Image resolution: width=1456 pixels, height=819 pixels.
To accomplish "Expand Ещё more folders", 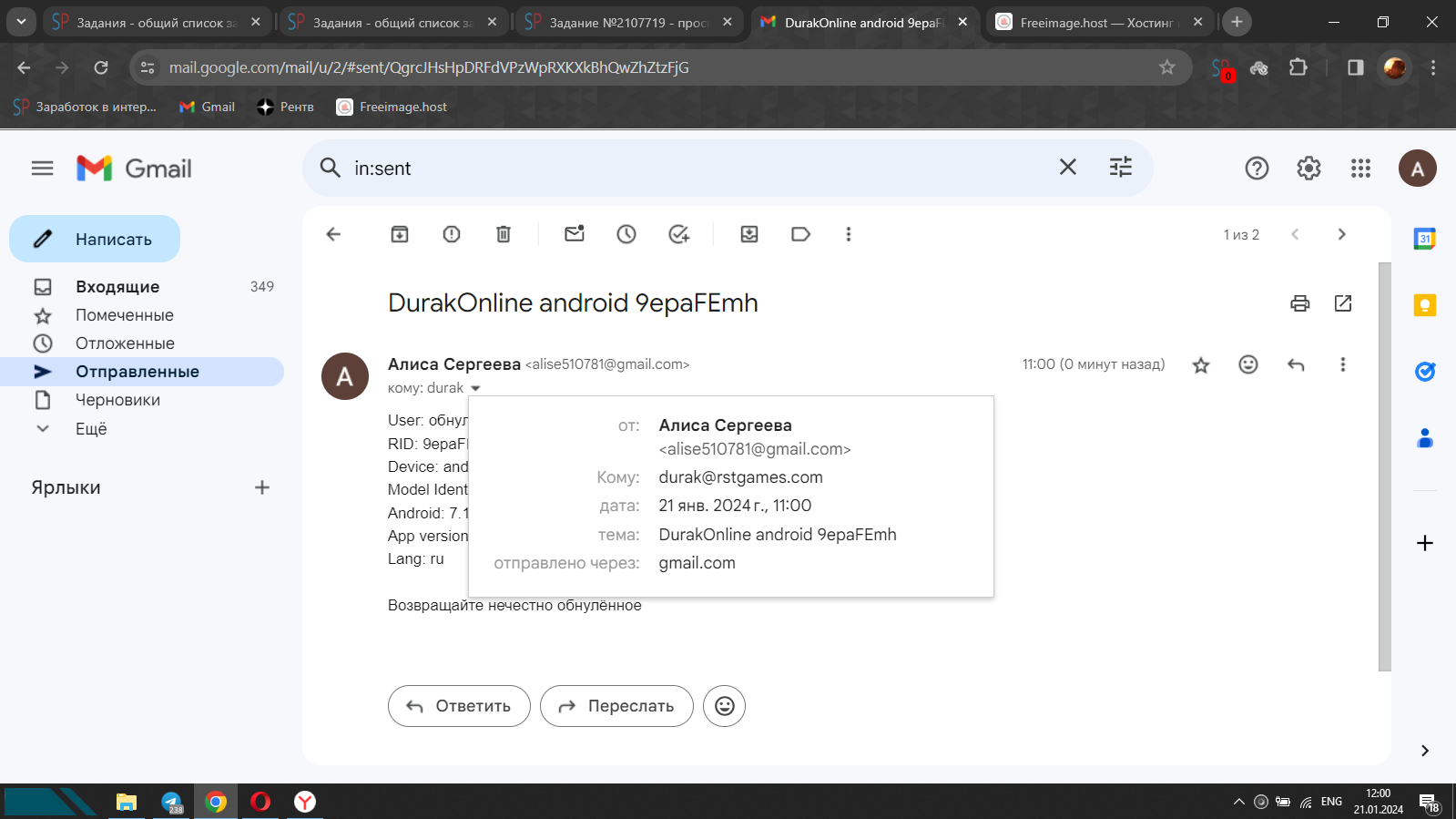I will tap(142, 428).
